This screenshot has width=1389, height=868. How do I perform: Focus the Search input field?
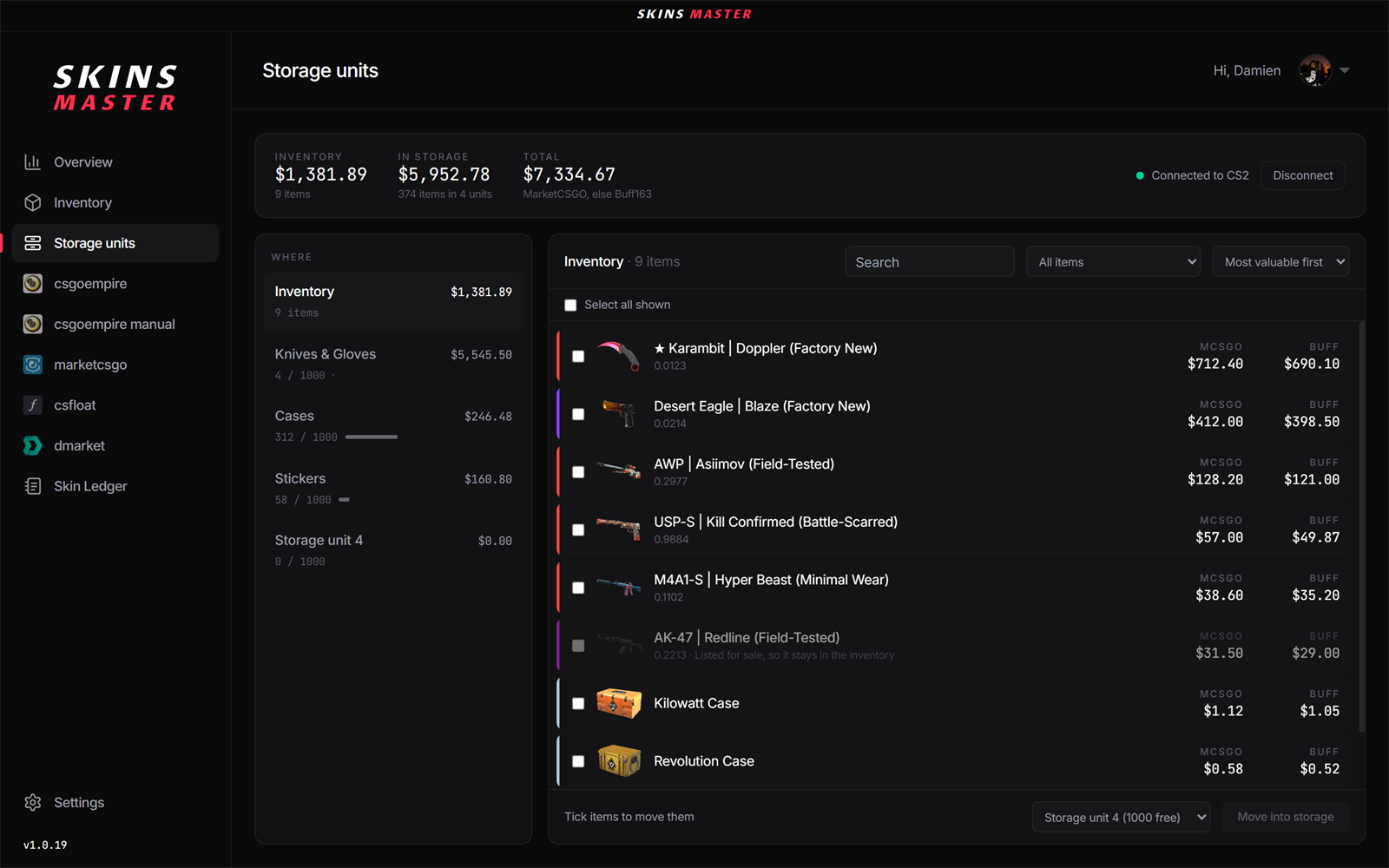pyautogui.click(x=930, y=262)
